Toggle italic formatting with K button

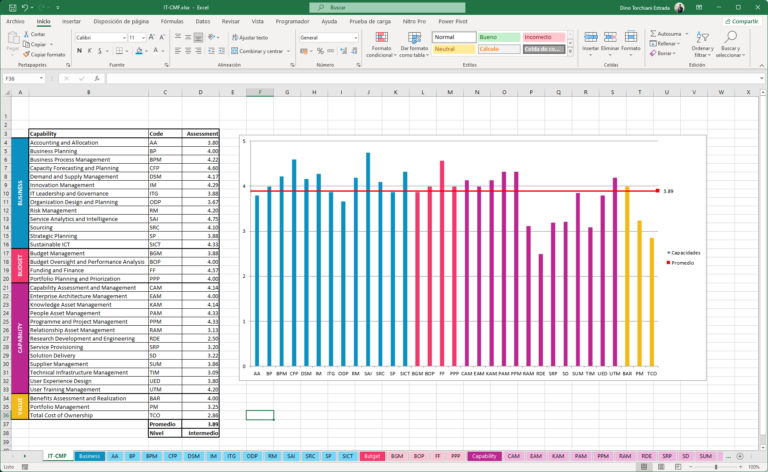(x=90, y=51)
